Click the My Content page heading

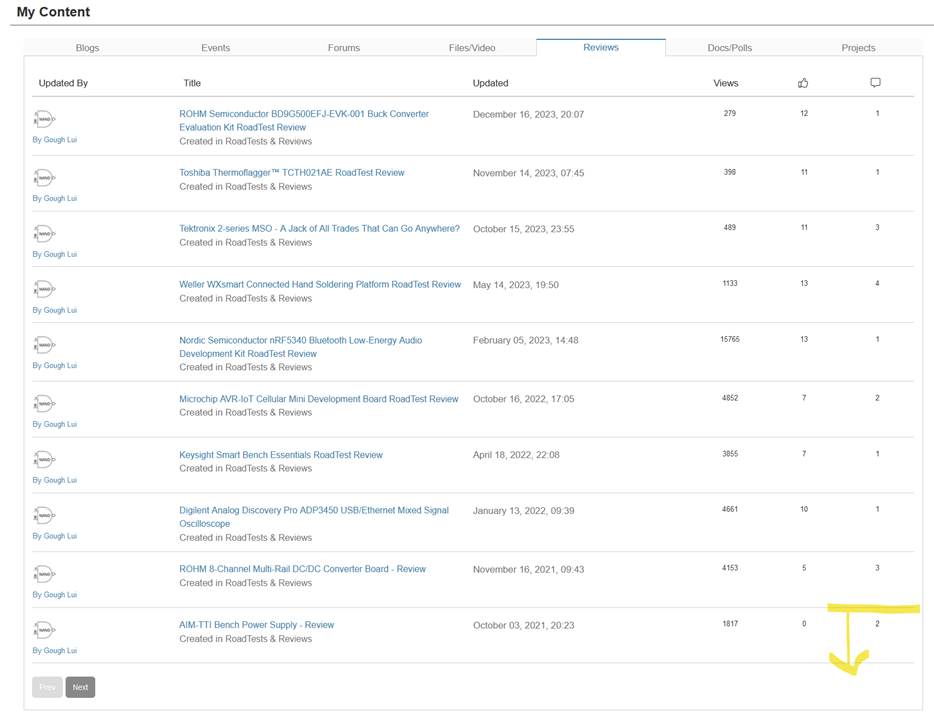[54, 12]
